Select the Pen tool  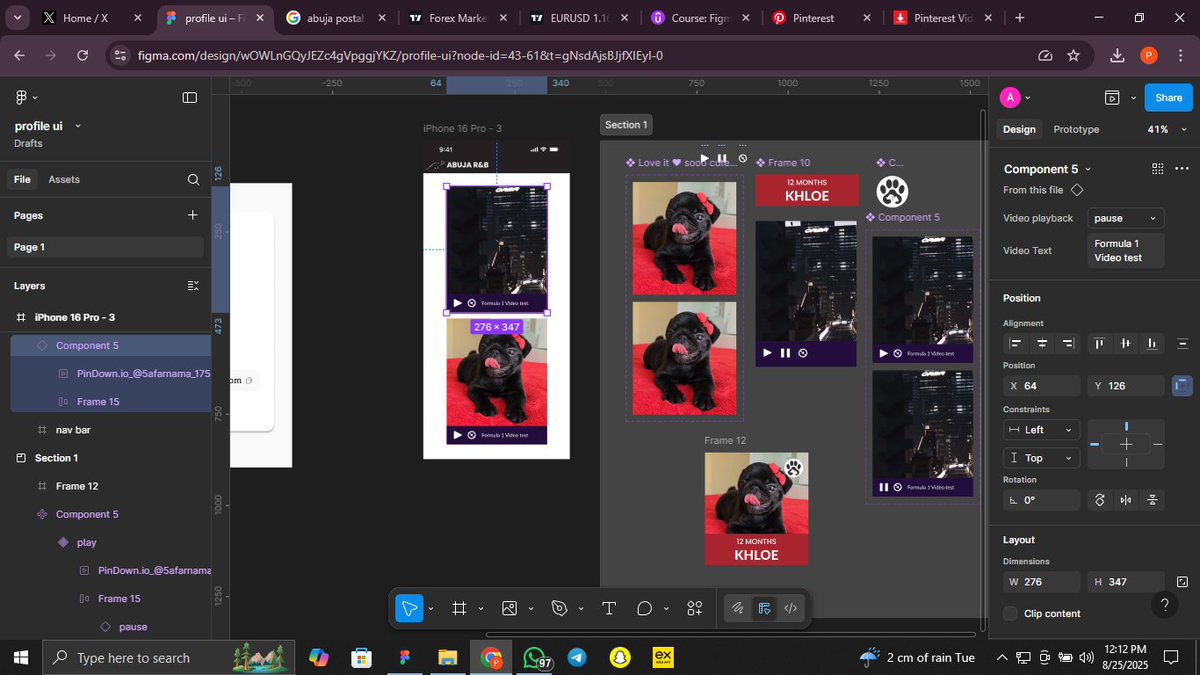559,608
